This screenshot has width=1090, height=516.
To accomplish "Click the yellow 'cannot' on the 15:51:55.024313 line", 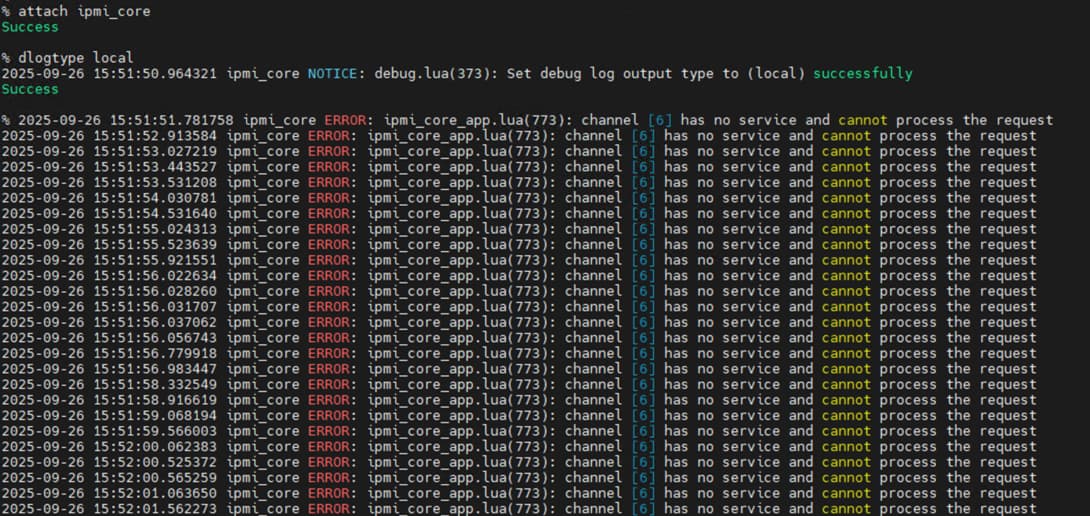I will [846, 229].
